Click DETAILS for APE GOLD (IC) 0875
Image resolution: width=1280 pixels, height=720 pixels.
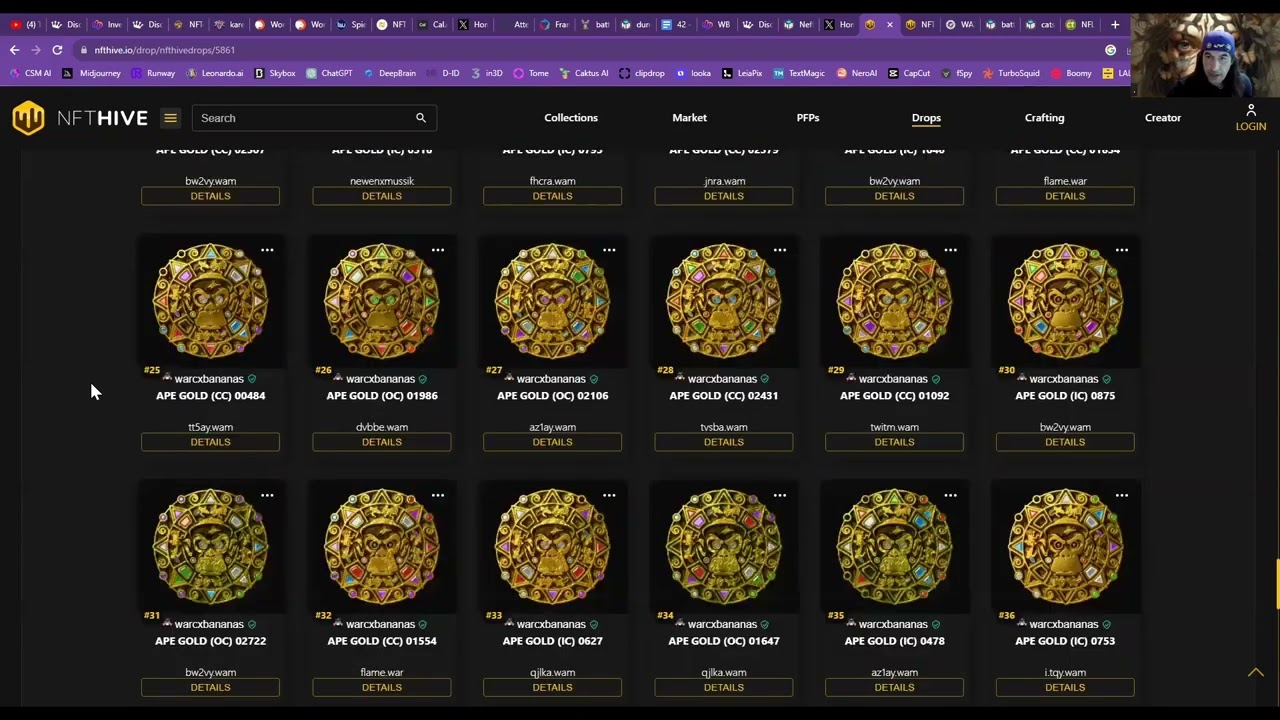pos(1065,442)
